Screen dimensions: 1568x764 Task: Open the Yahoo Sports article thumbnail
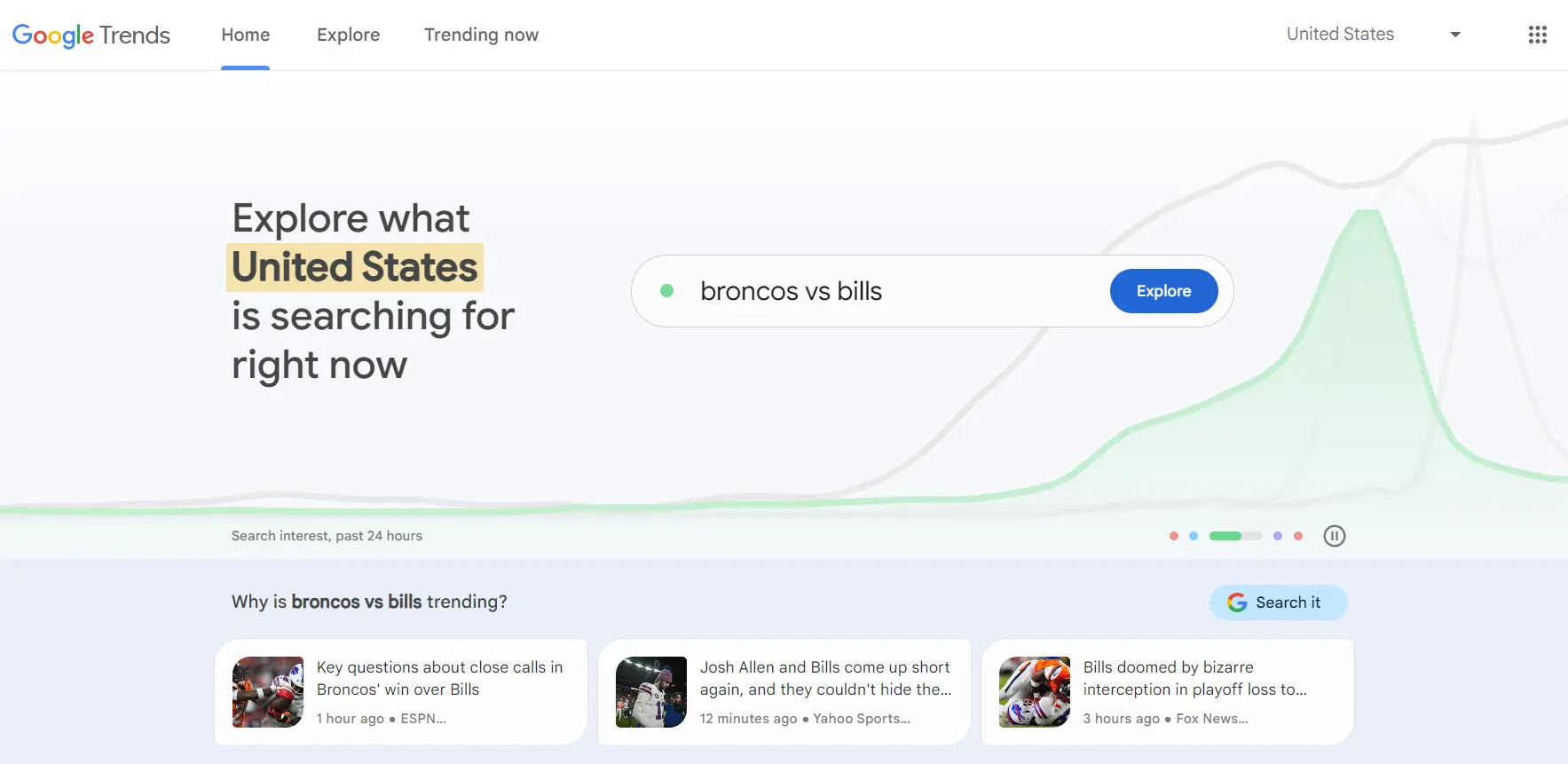point(651,692)
